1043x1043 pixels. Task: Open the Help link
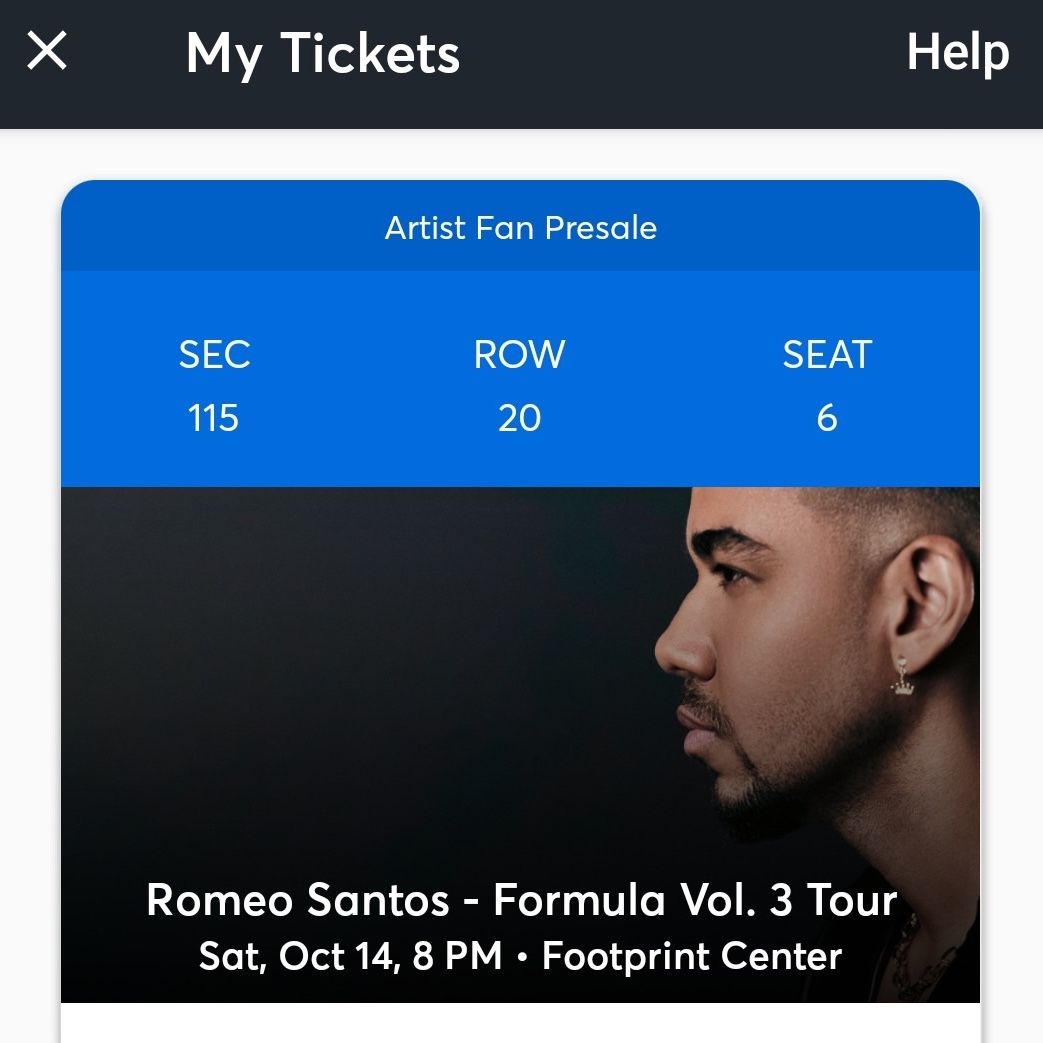coord(958,52)
